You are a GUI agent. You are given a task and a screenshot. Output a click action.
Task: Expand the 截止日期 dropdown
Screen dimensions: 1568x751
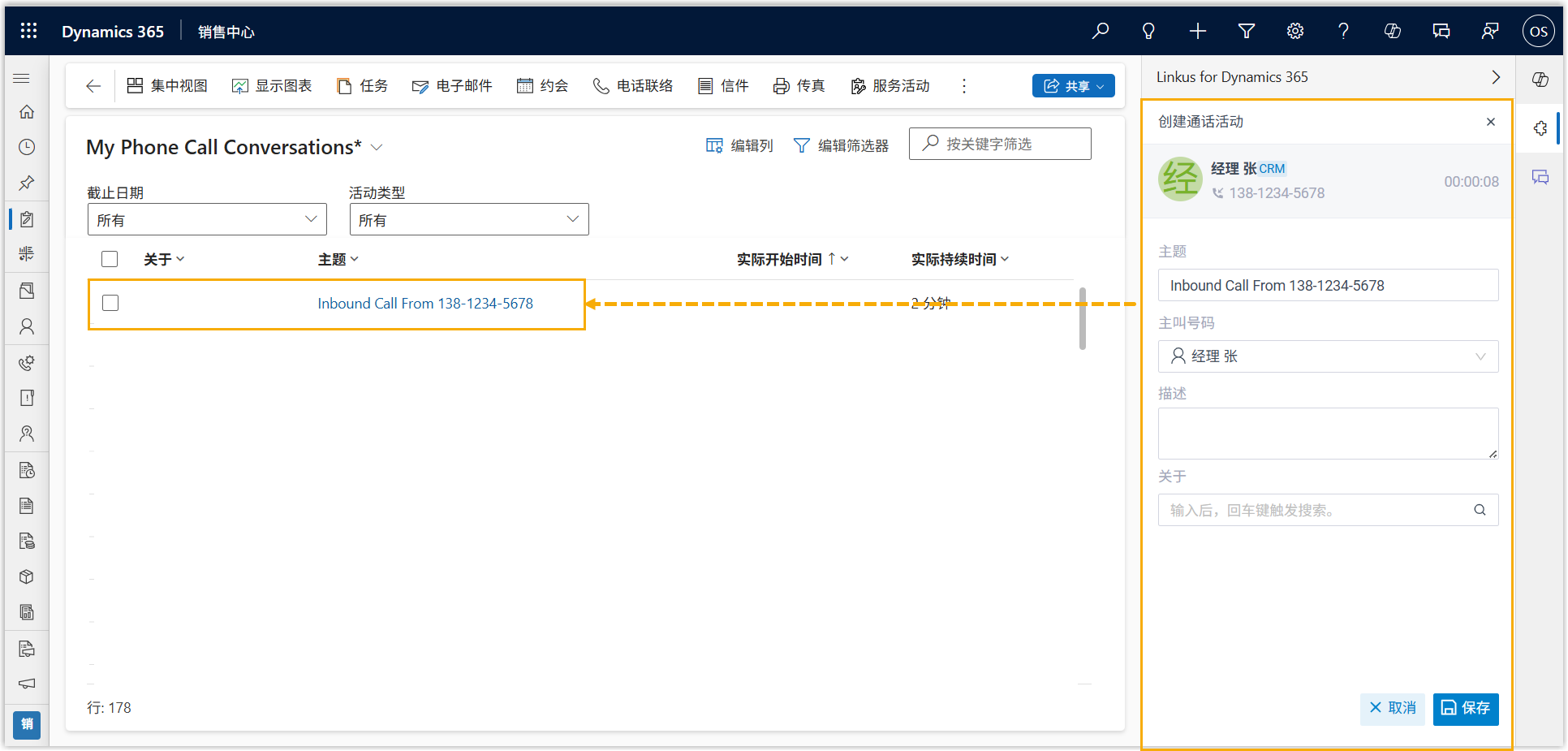[207, 219]
